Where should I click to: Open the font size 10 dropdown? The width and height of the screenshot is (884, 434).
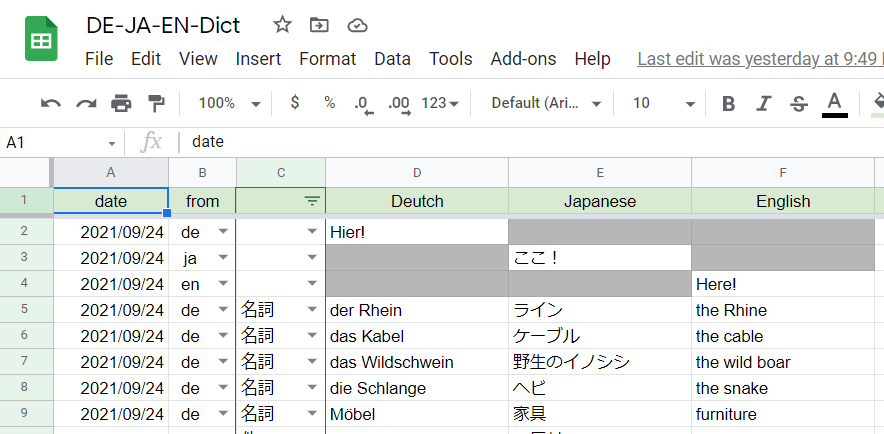point(664,103)
